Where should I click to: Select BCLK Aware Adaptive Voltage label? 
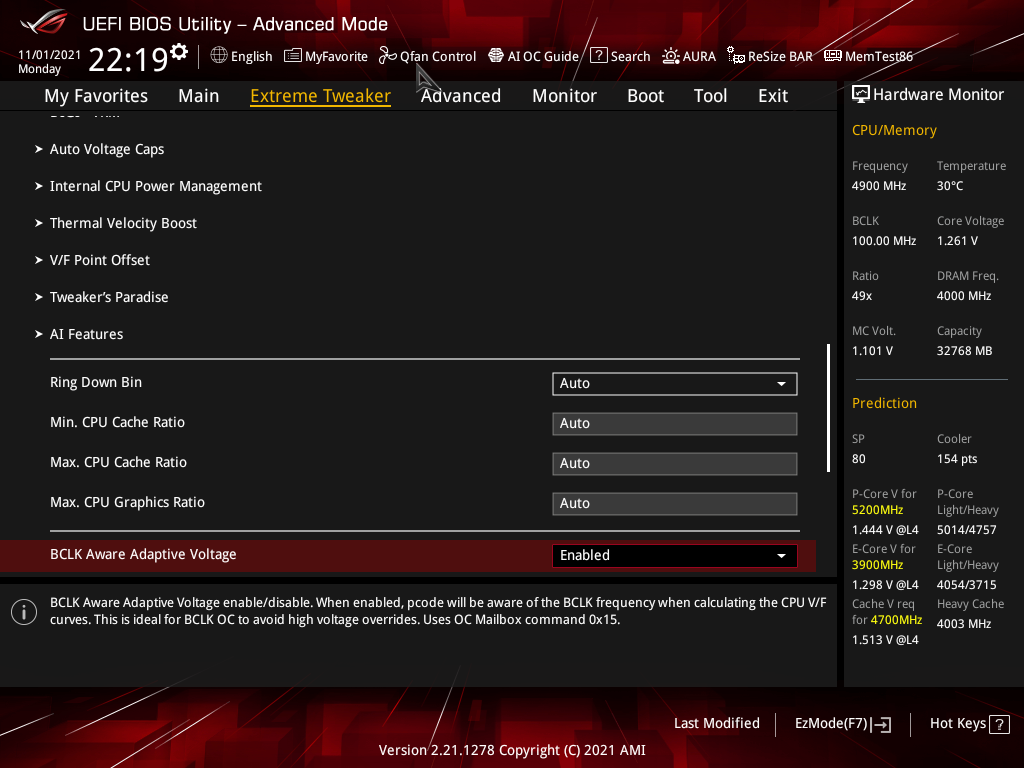point(143,554)
